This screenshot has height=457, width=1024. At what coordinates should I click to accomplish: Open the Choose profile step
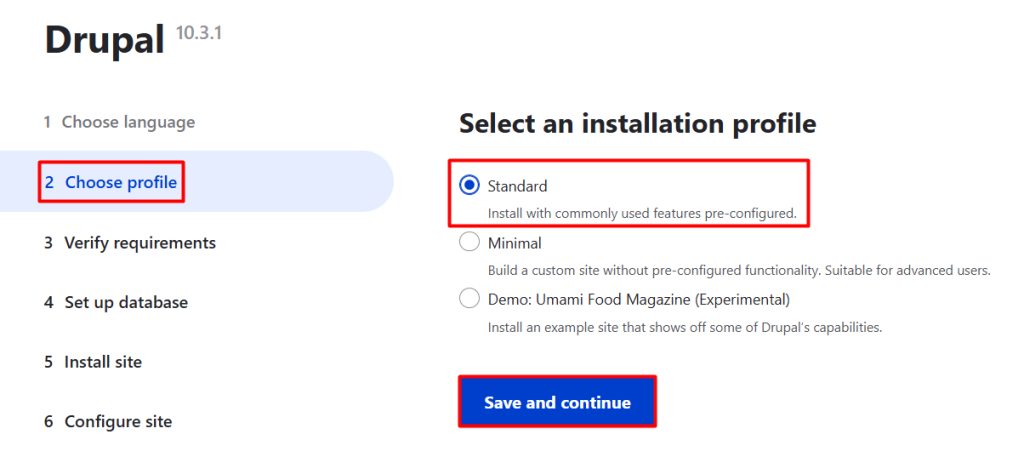click(x=111, y=182)
